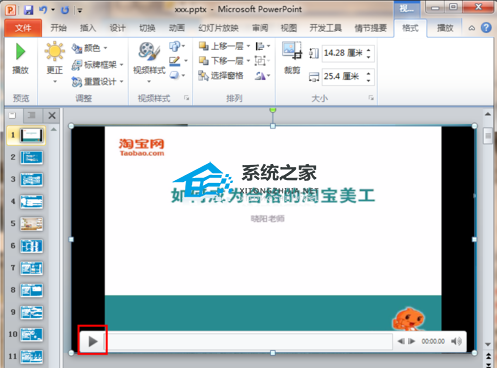Open Customize Quick Access Toolbar dropdown

click(x=80, y=10)
